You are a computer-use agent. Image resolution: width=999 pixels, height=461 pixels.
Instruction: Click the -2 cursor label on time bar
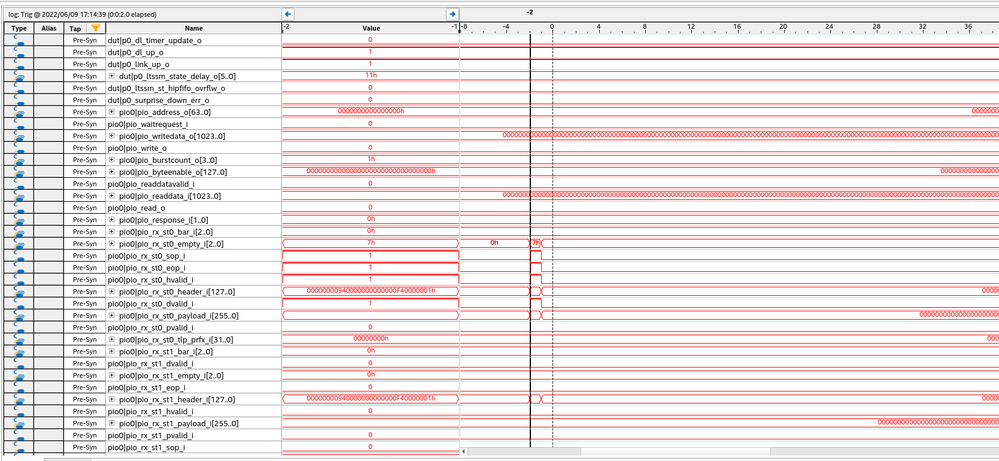click(x=530, y=12)
